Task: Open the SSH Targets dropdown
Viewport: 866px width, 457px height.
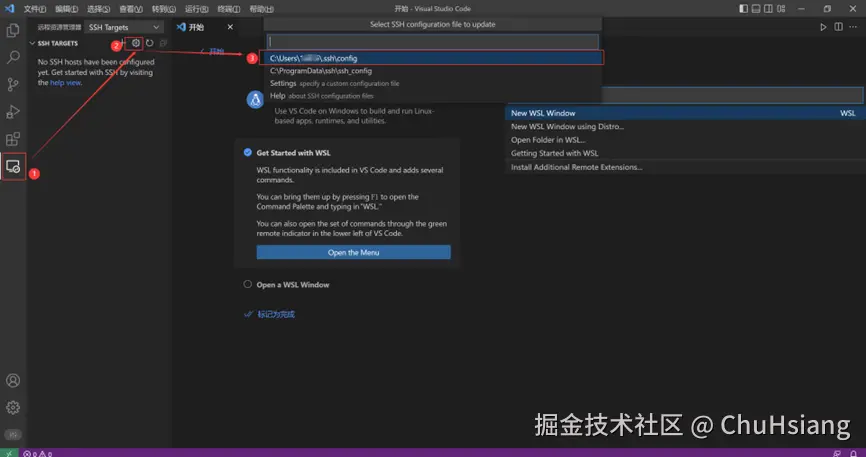Action: click(123, 27)
